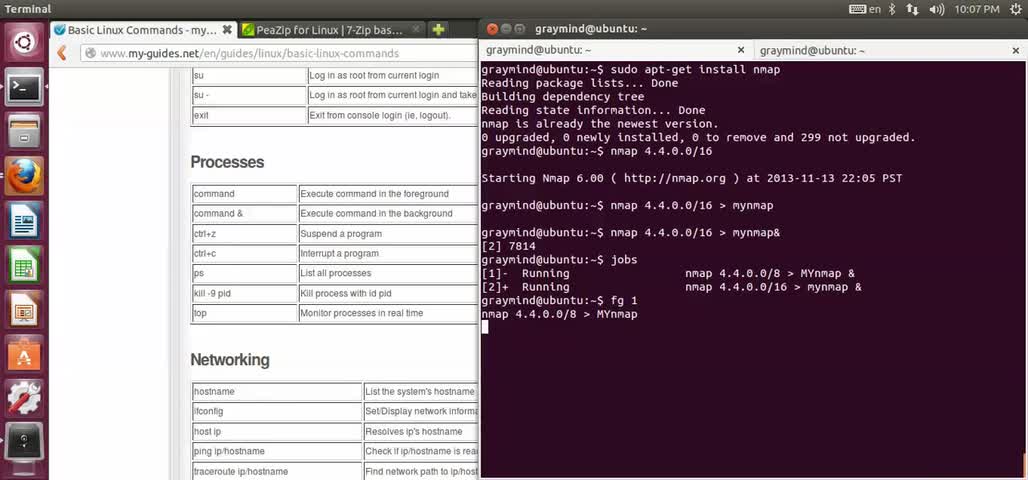Switch to the PeaZip for Linux tab
The image size is (1028, 480).
coord(332,30)
